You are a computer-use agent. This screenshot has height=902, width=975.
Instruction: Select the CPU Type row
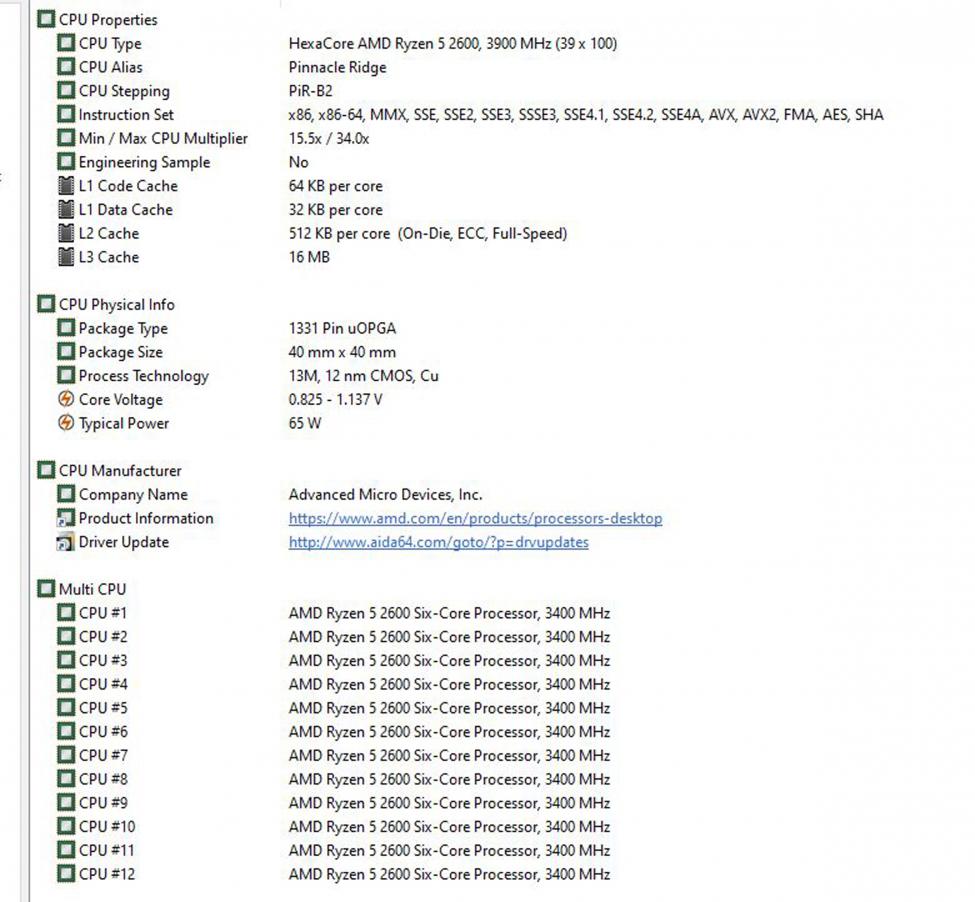(x=110, y=44)
